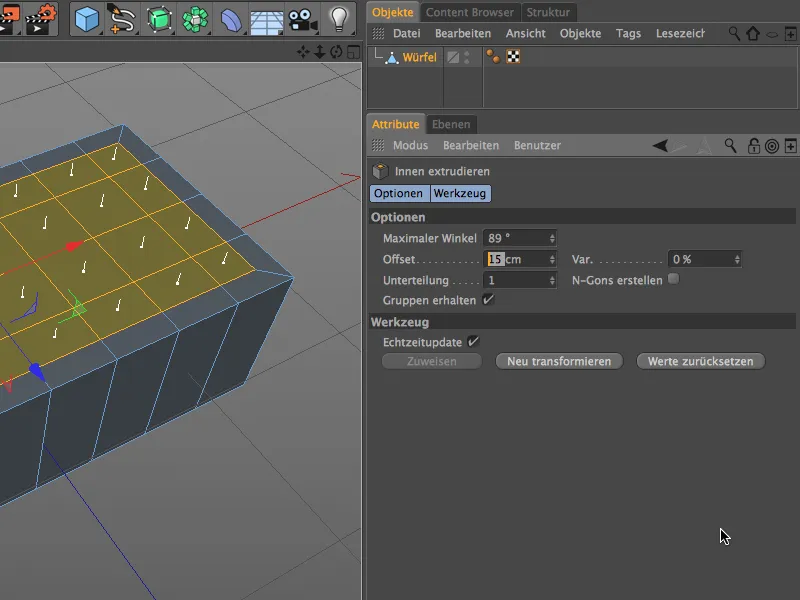Click the Object manager home icon
The image size is (800, 600).
point(753,34)
